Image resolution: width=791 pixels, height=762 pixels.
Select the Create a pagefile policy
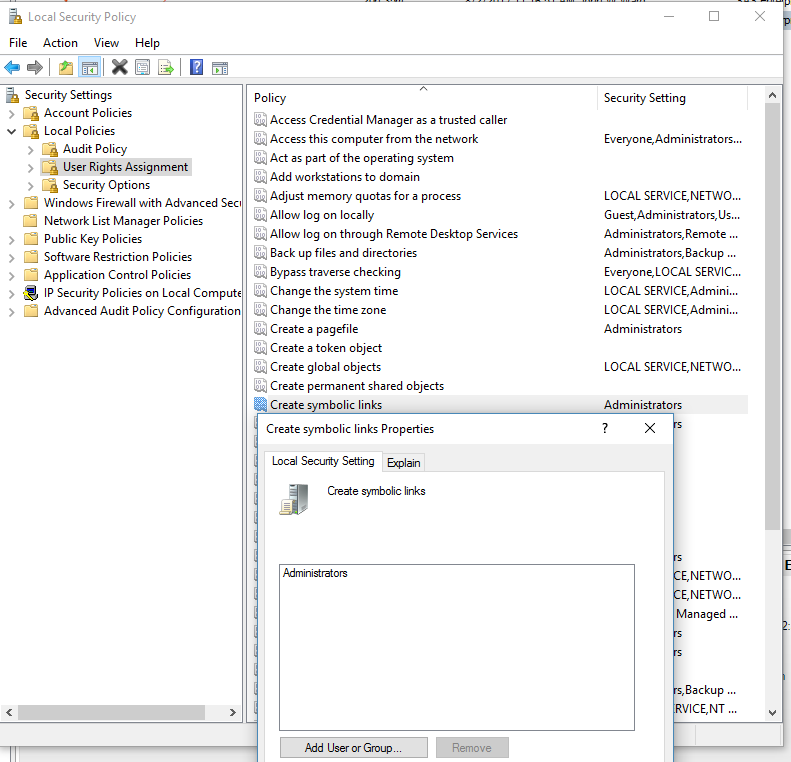pos(313,329)
